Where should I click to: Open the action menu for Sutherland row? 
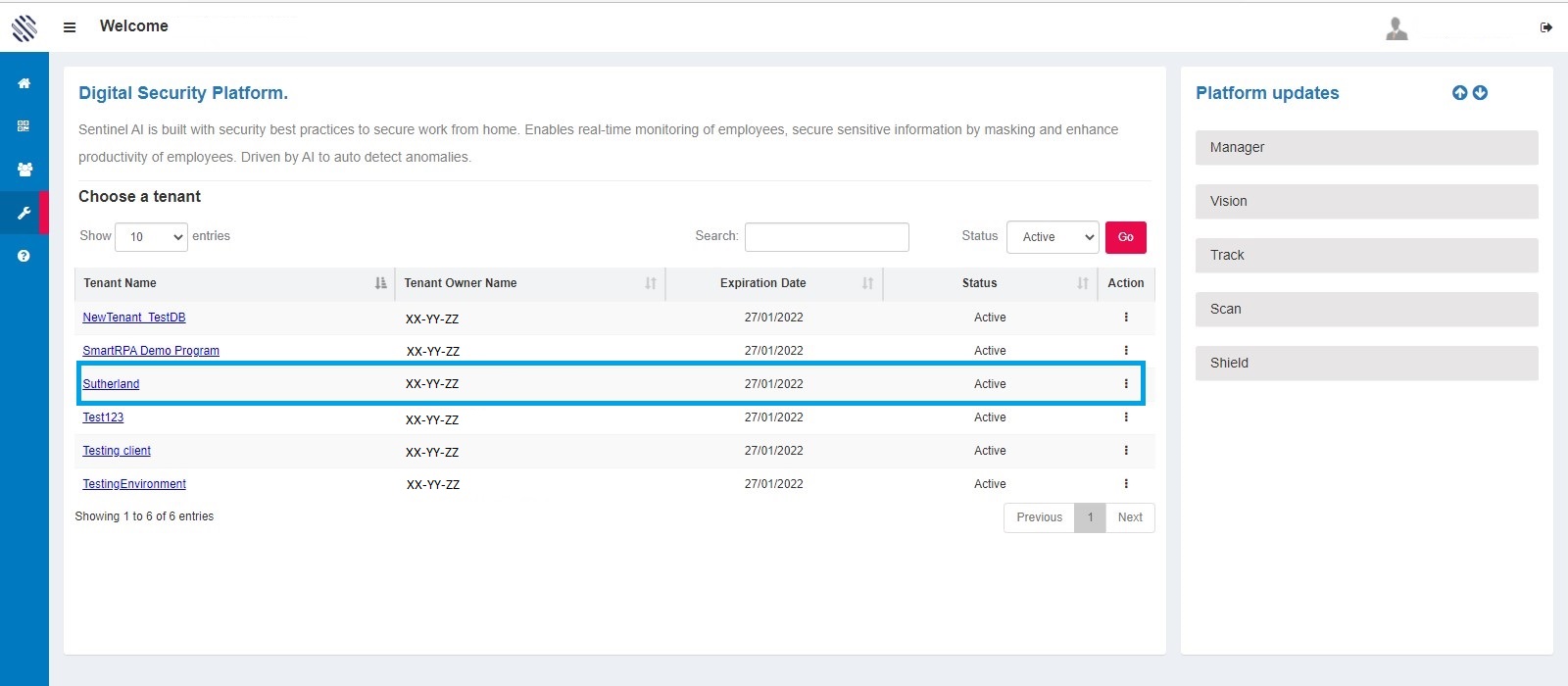1125,384
